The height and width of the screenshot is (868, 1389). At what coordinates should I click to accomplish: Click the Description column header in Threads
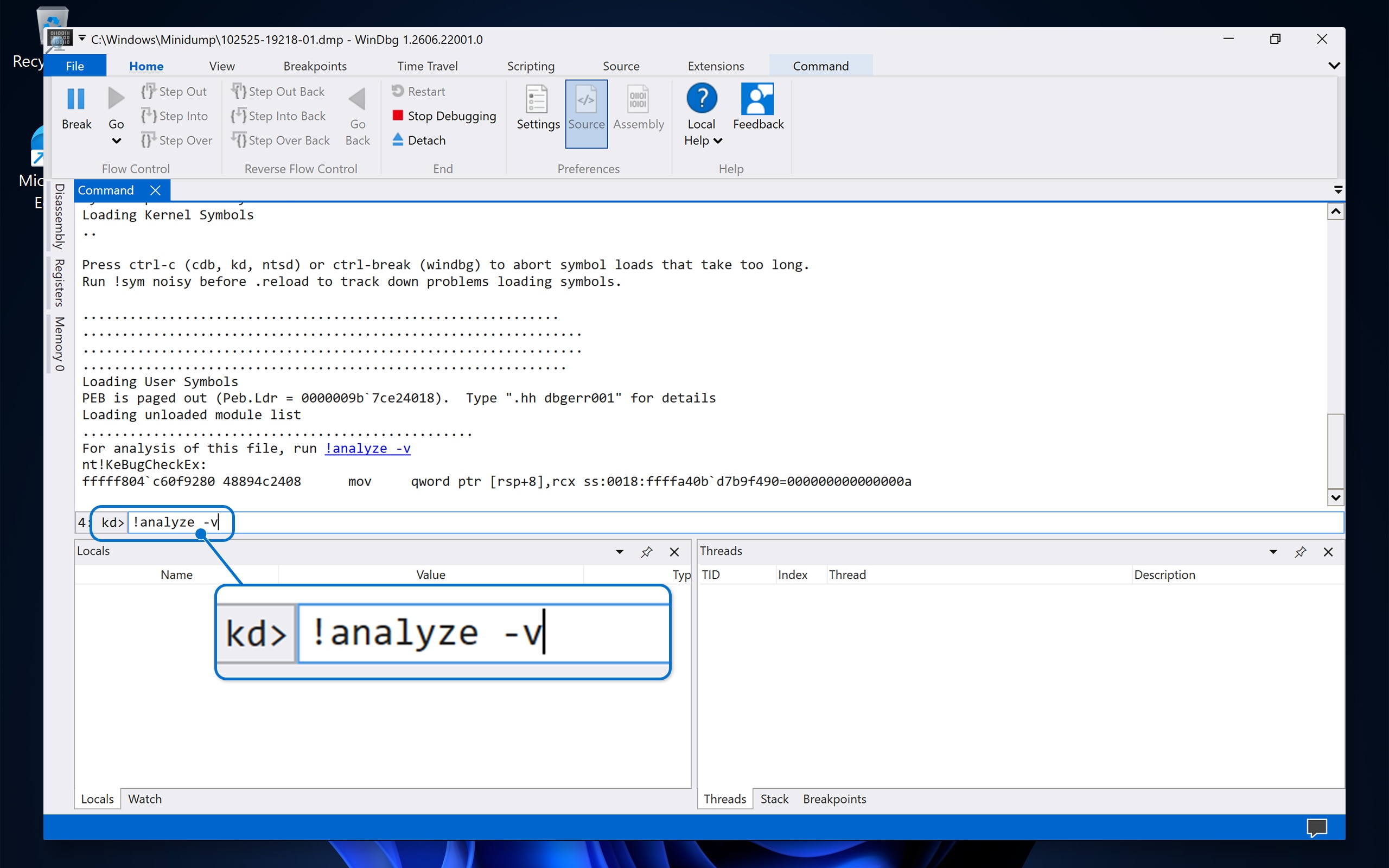coord(1237,575)
